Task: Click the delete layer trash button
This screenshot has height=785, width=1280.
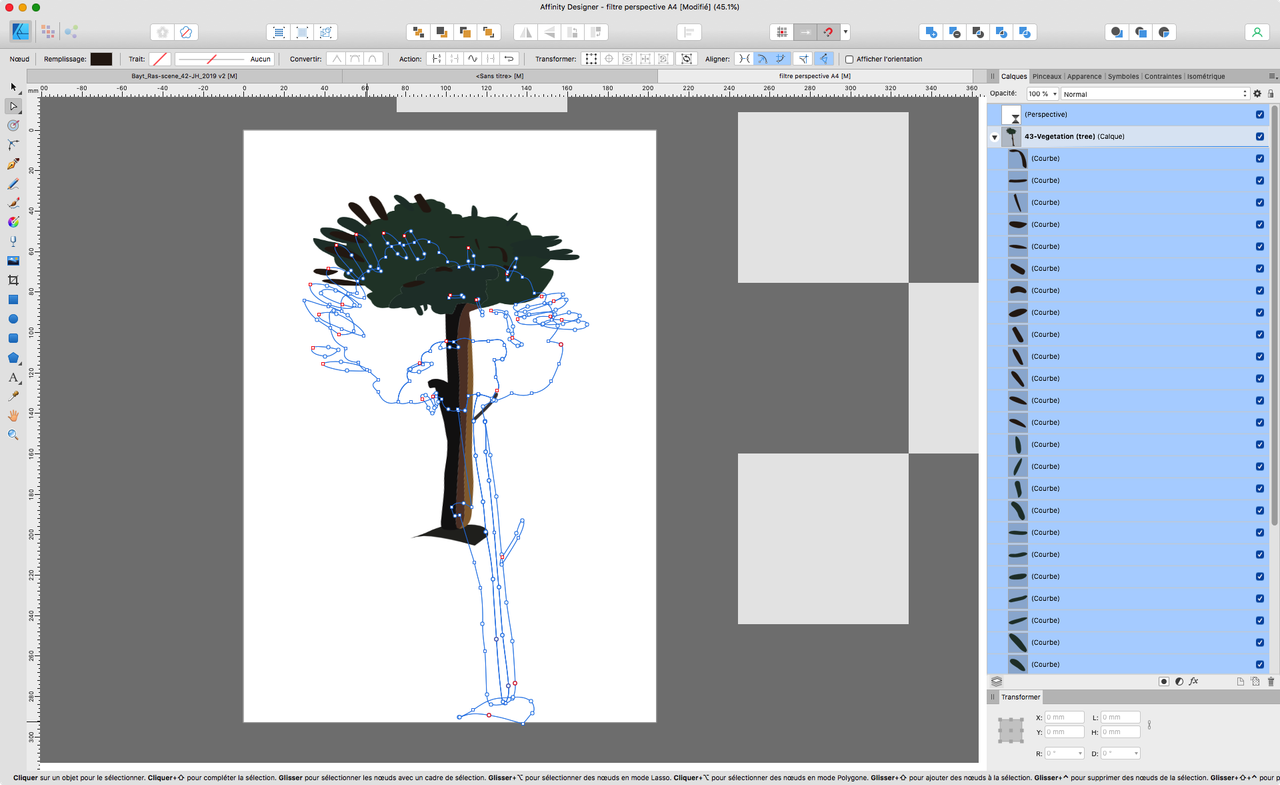Action: coord(1271,681)
